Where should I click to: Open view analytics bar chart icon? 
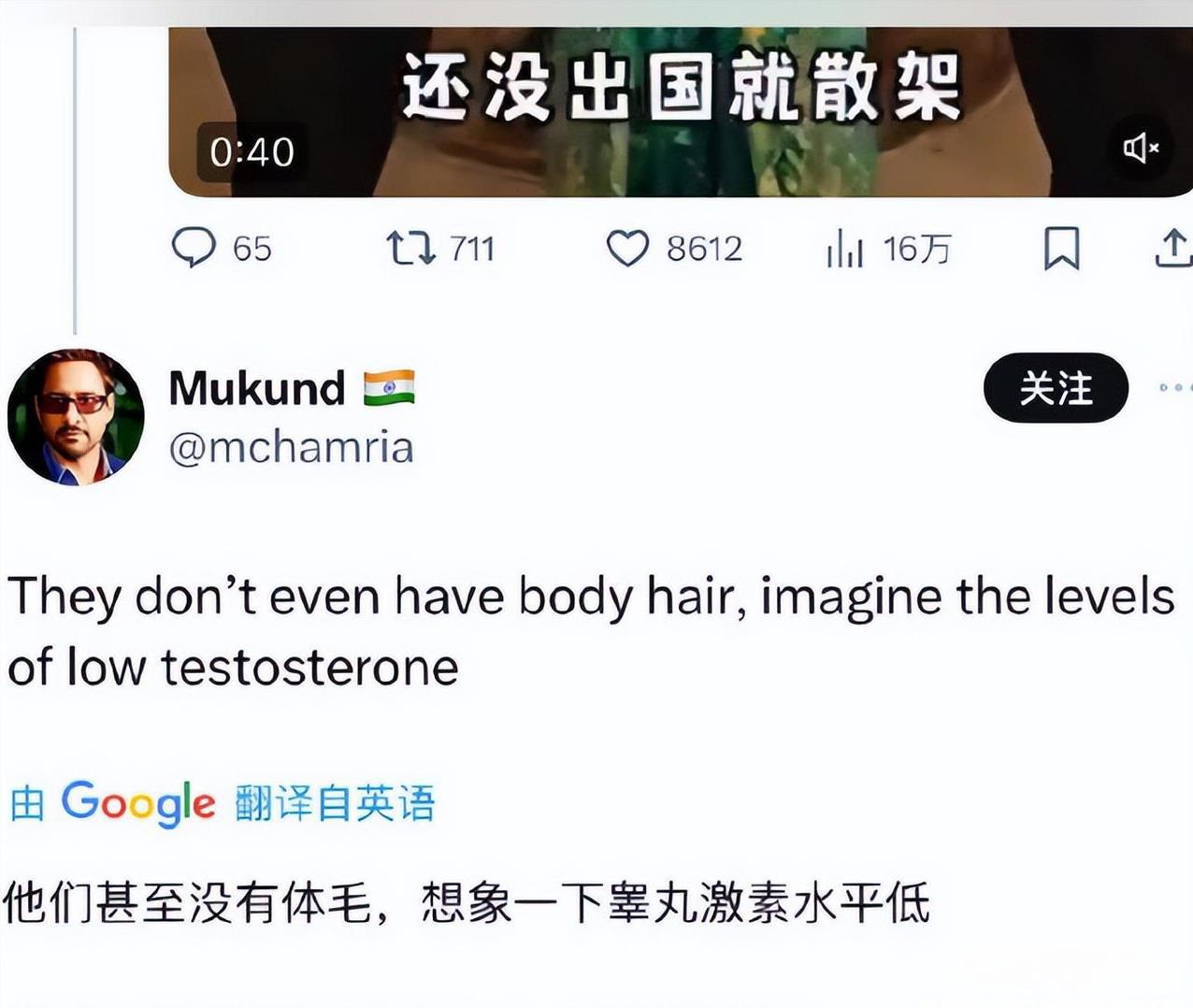[844, 250]
